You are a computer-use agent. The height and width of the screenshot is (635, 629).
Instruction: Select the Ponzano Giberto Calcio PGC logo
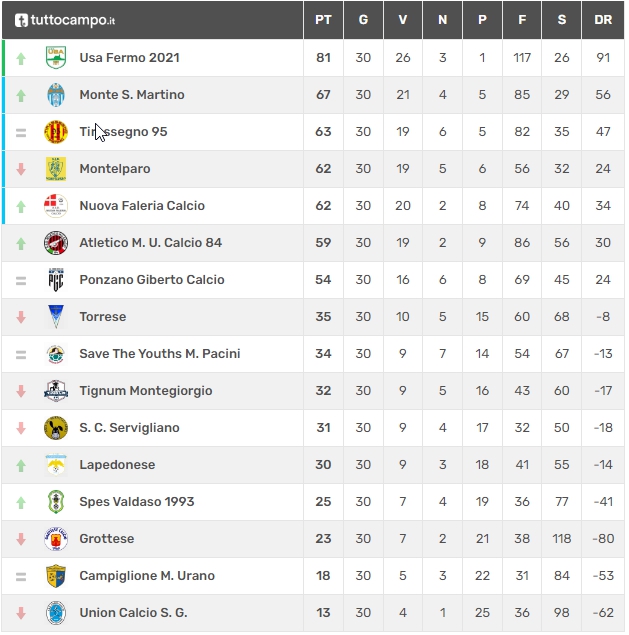pyautogui.click(x=56, y=280)
